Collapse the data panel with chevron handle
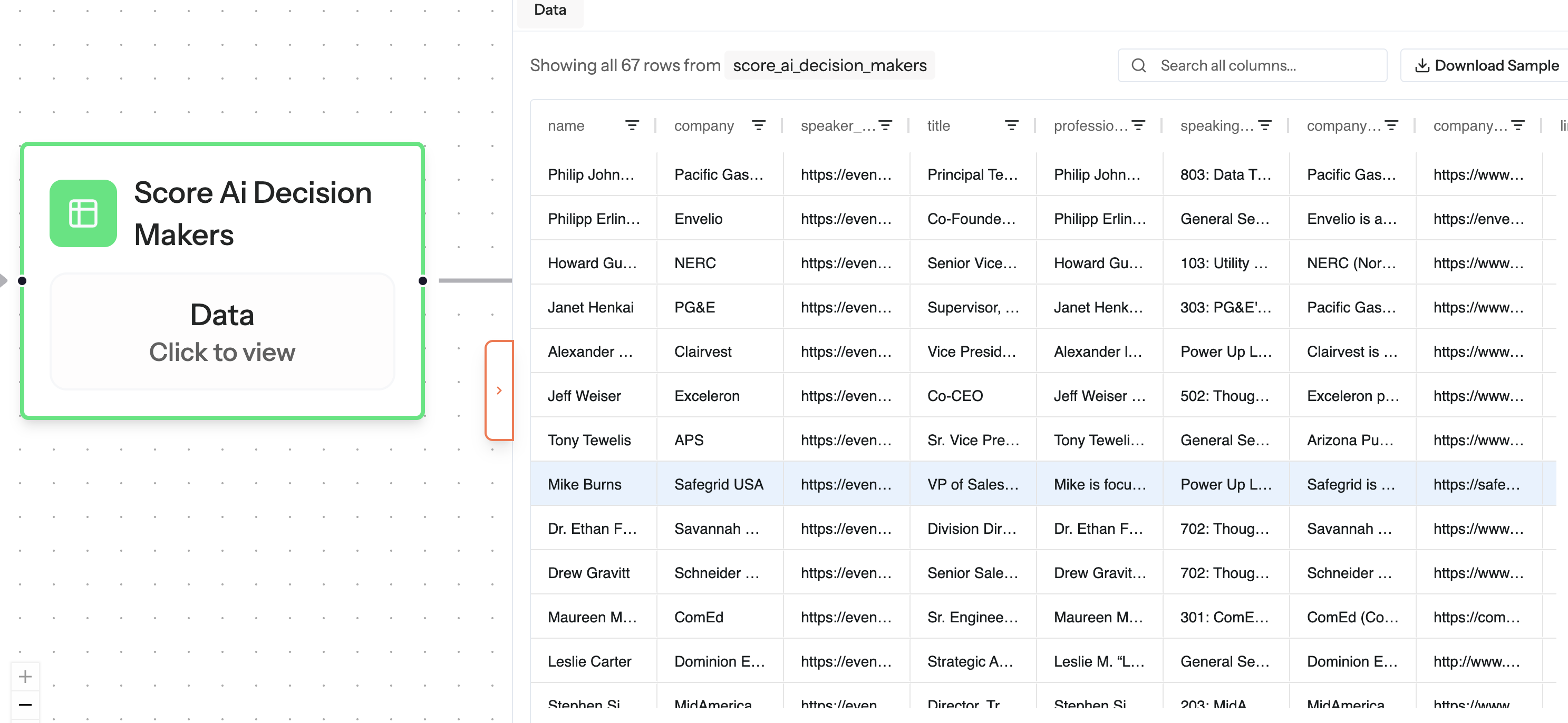The image size is (1568, 723). click(499, 390)
